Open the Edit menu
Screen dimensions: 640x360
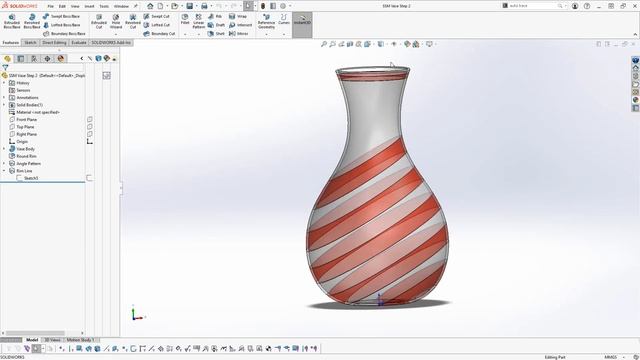coord(62,6)
